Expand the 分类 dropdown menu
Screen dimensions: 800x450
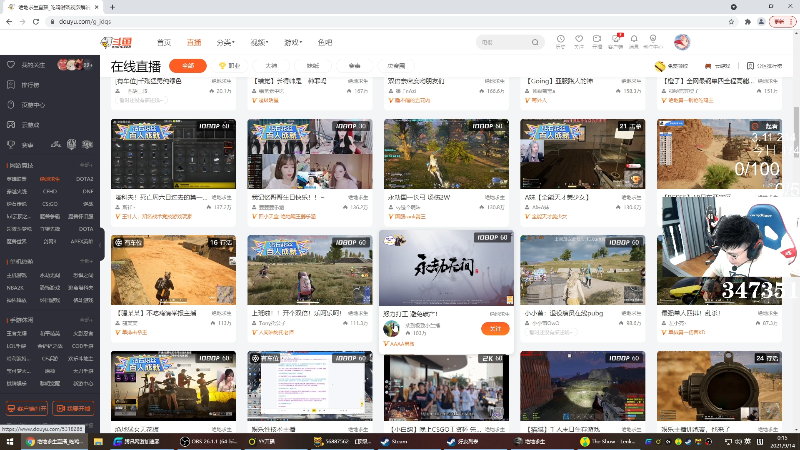(225, 42)
